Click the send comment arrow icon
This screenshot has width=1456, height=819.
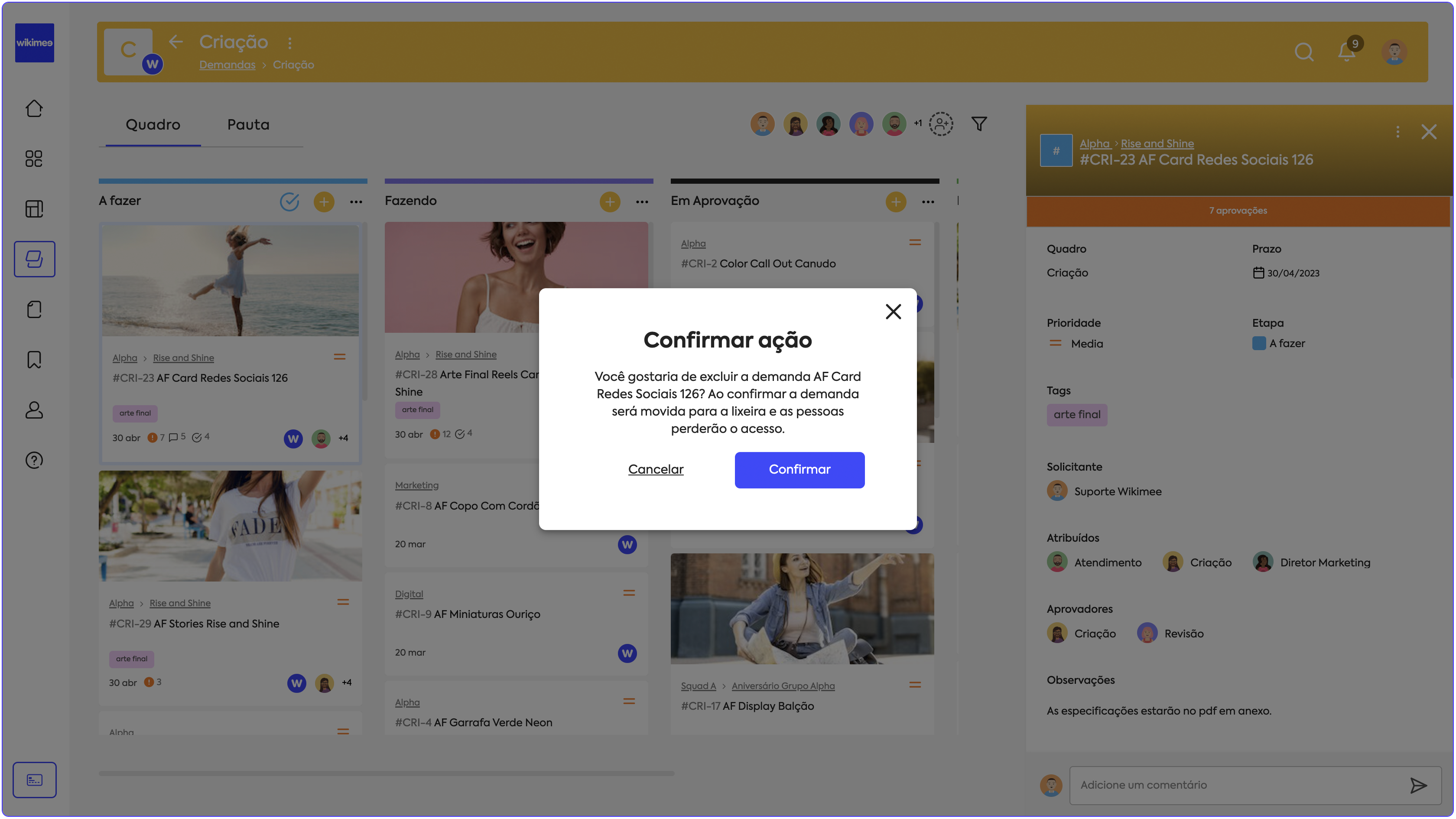[x=1418, y=785]
